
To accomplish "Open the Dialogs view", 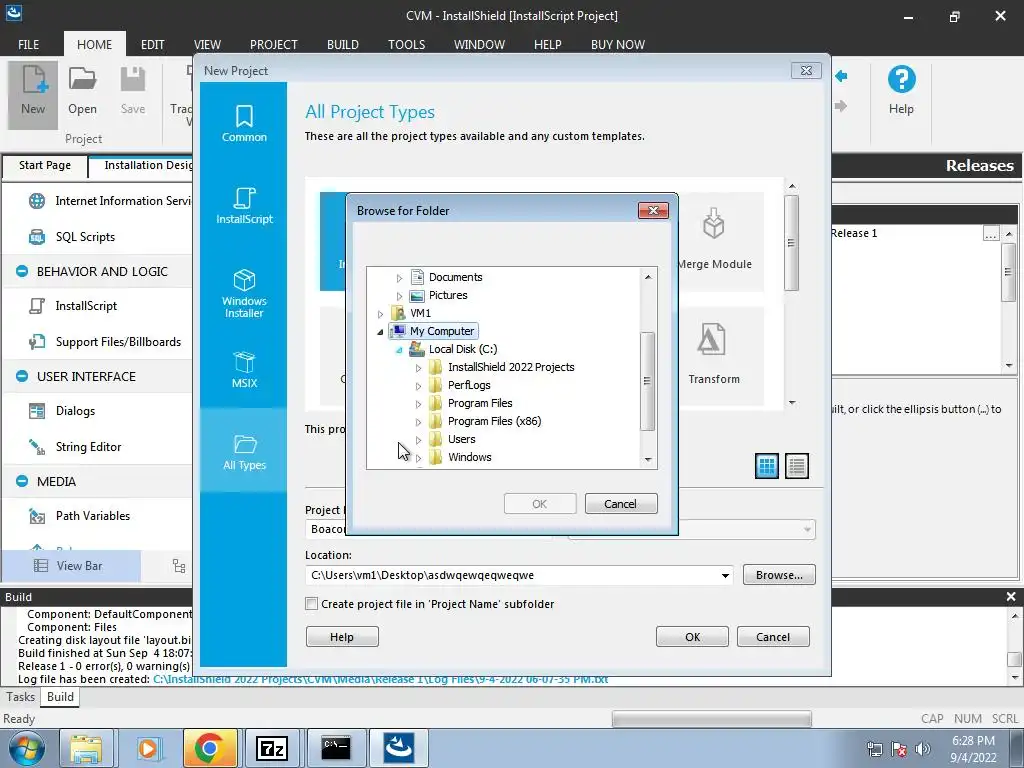I will pyautogui.click(x=63, y=411).
